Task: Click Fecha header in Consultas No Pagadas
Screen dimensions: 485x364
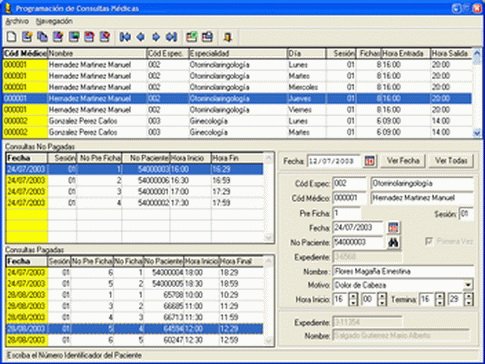Action: 27,158
